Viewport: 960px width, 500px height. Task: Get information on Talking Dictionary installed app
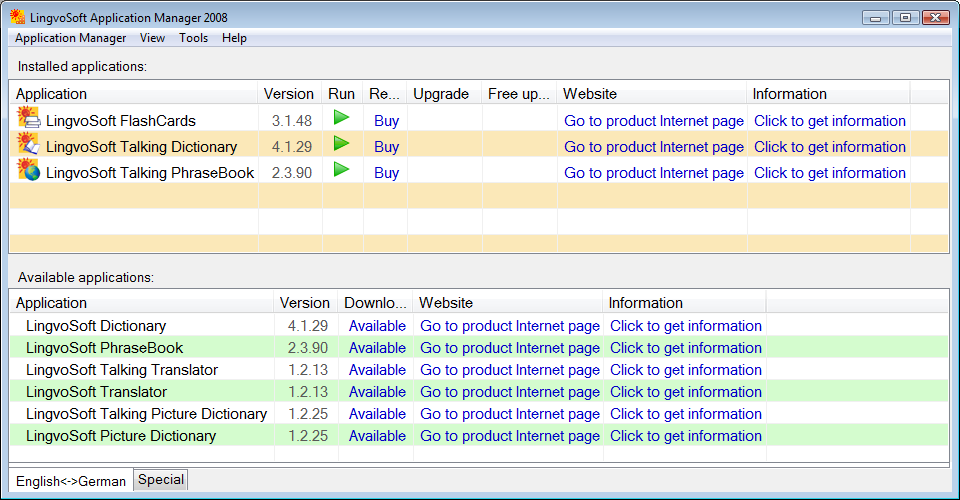pos(830,147)
